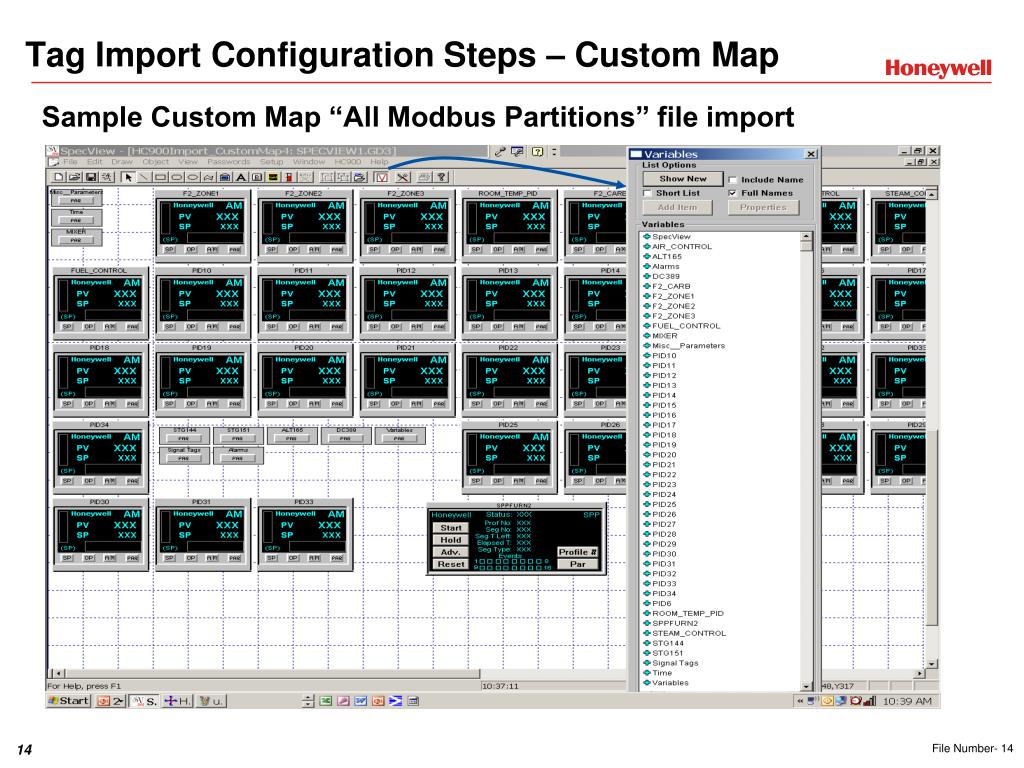This screenshot has width=1024, height=768.
Task: Uncheck the Full Names checkbox
Action: tap(732, 193)
